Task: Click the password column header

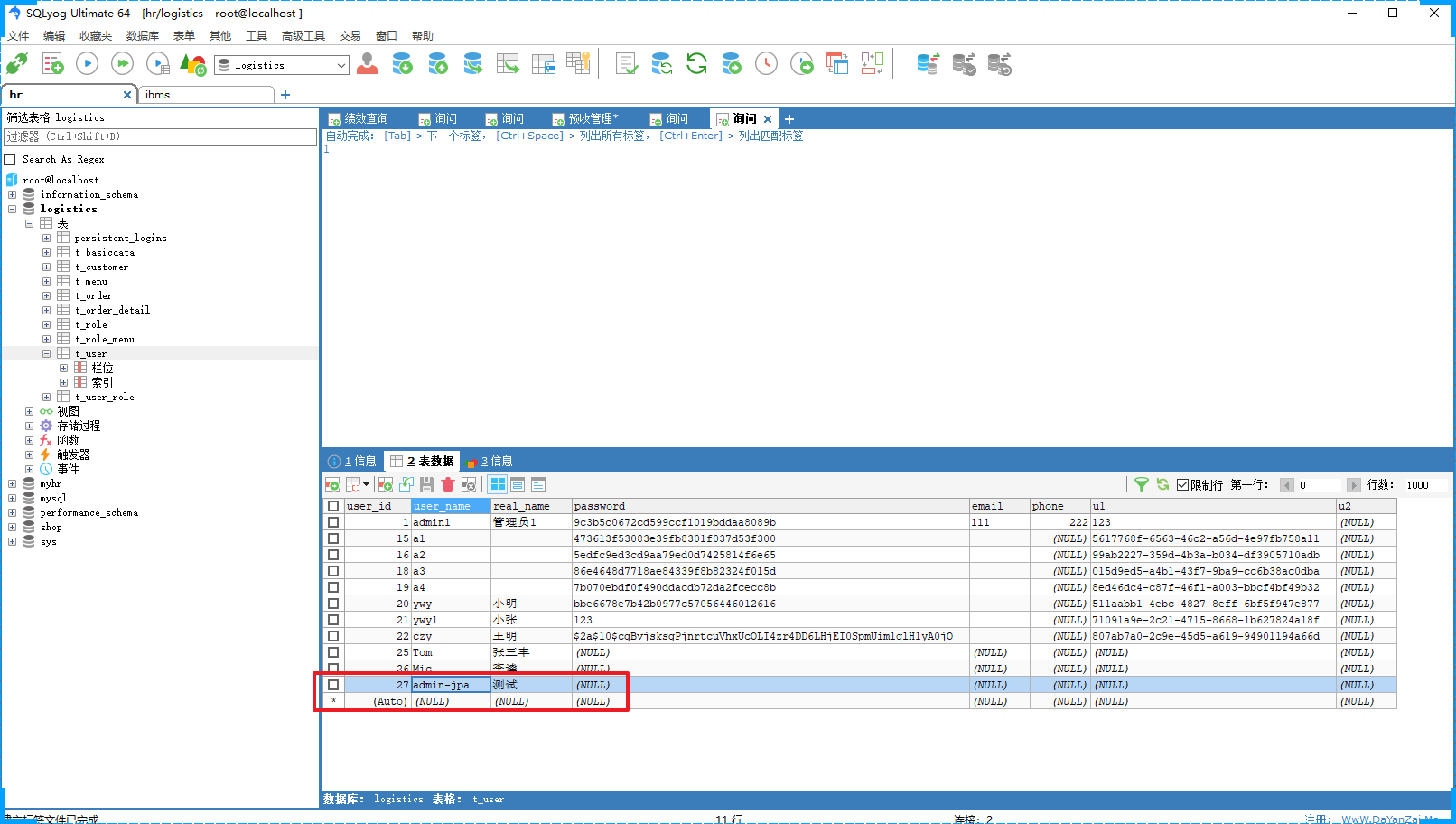Action: [770, 506]
